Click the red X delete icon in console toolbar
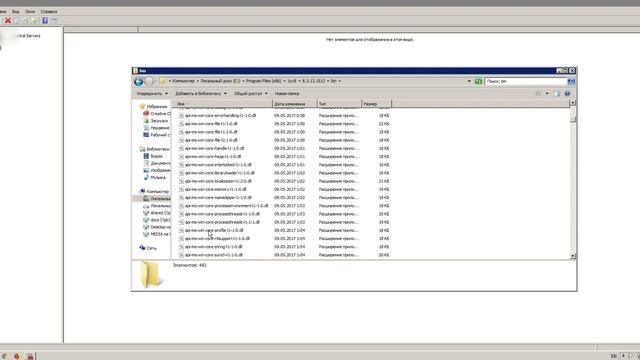This screenshot has width=640, height=360. pos(8,20)
